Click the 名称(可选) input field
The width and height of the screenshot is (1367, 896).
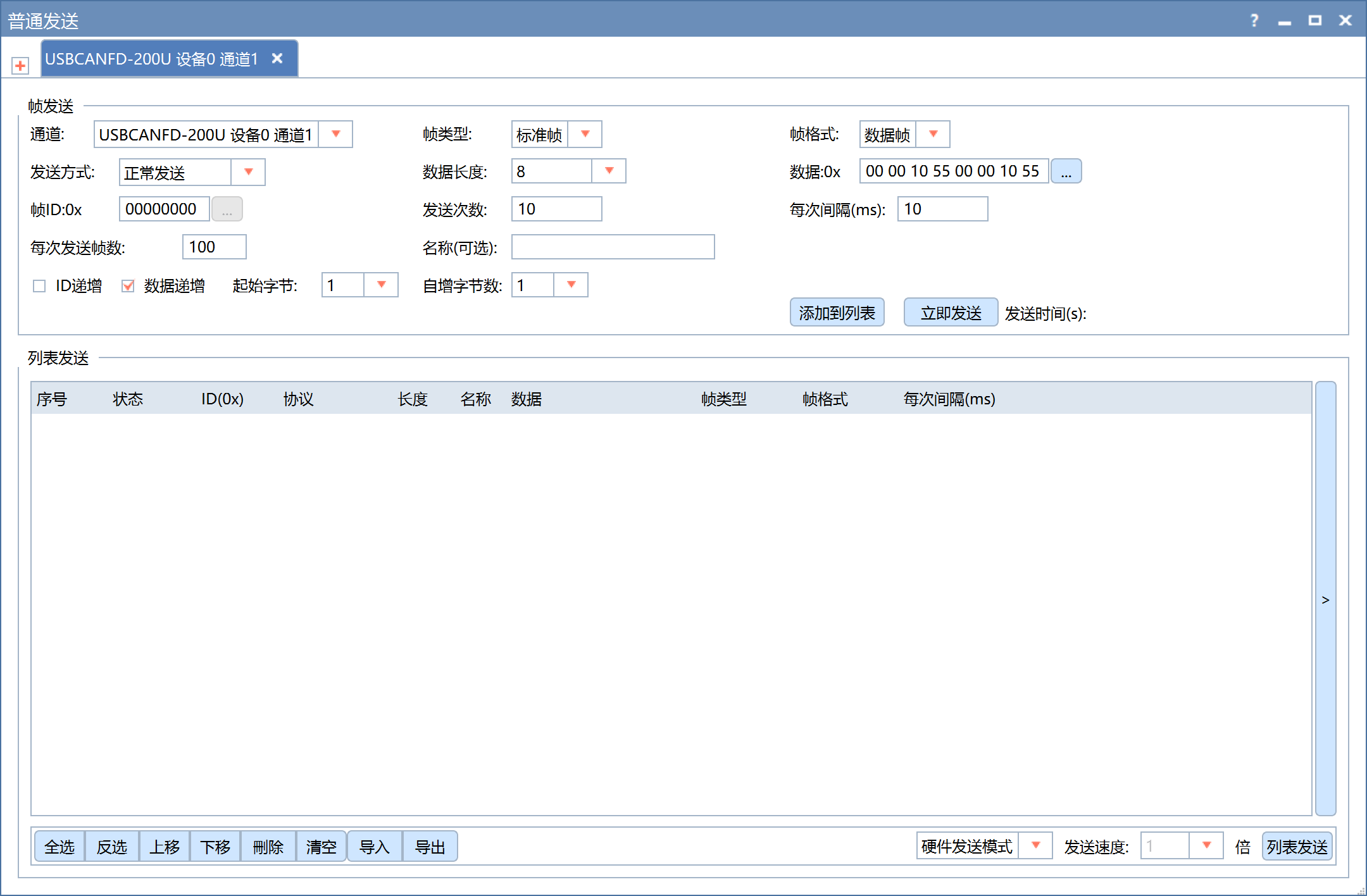coord(613,247)
